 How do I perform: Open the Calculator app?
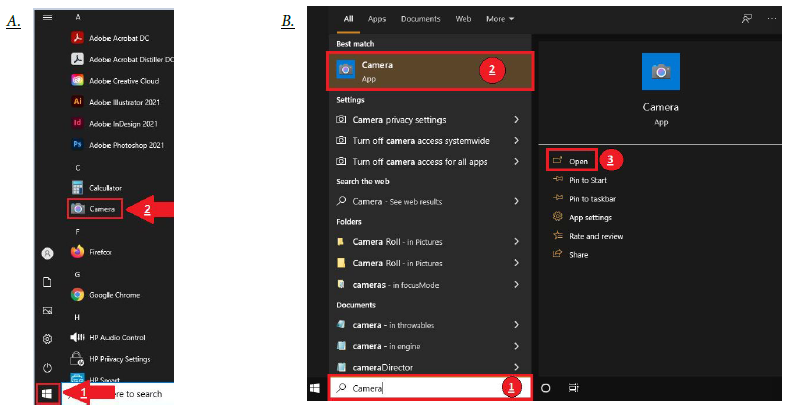(105, 187)
